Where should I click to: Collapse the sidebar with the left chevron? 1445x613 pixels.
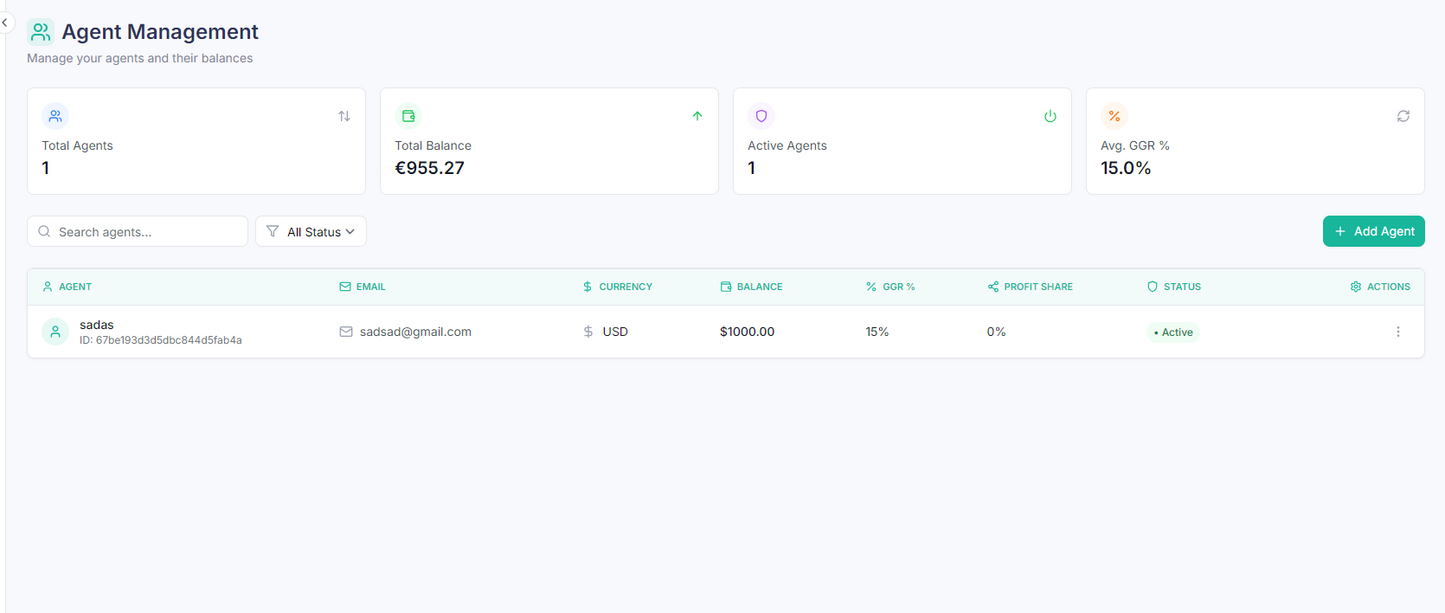pos(5,22)
